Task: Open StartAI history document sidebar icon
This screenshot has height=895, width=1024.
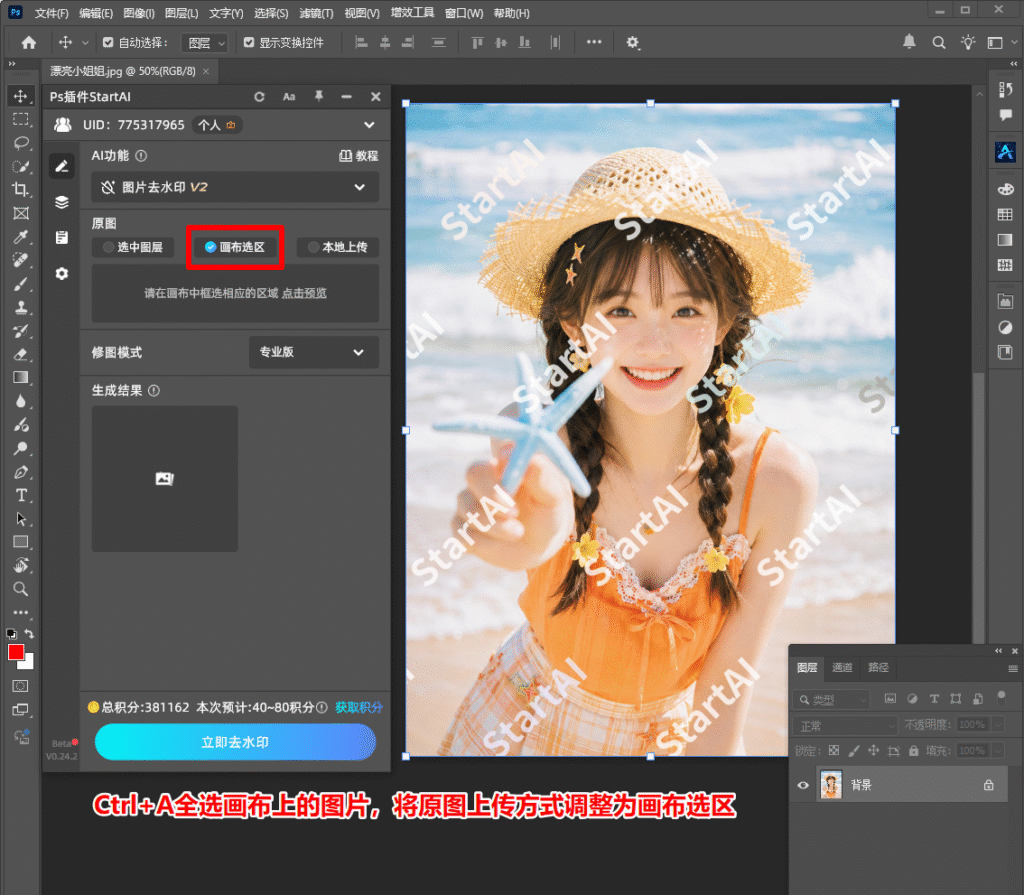Action: click(x=62, y=238)
